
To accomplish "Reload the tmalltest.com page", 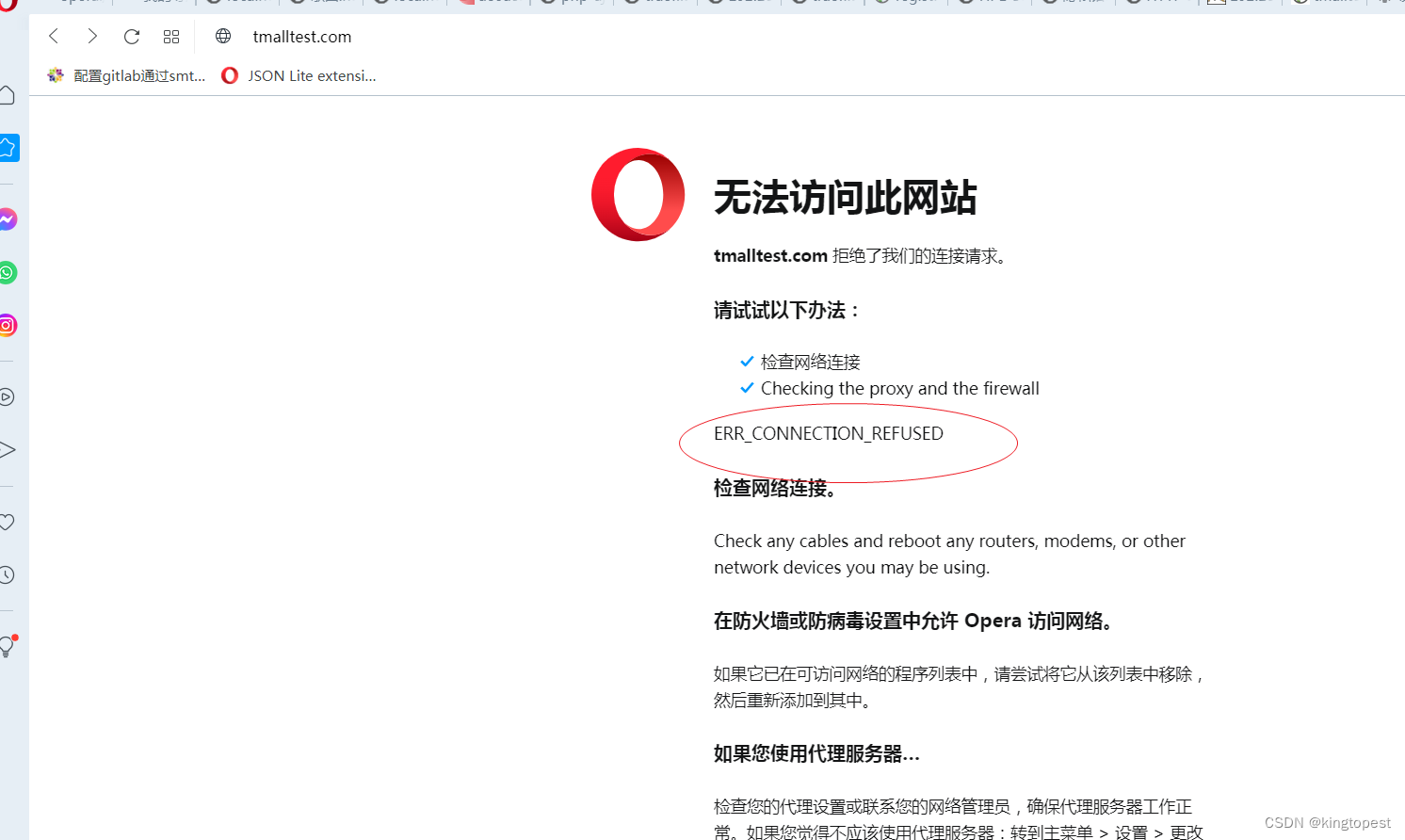I will pyautogui.click(x=132, y=37).
